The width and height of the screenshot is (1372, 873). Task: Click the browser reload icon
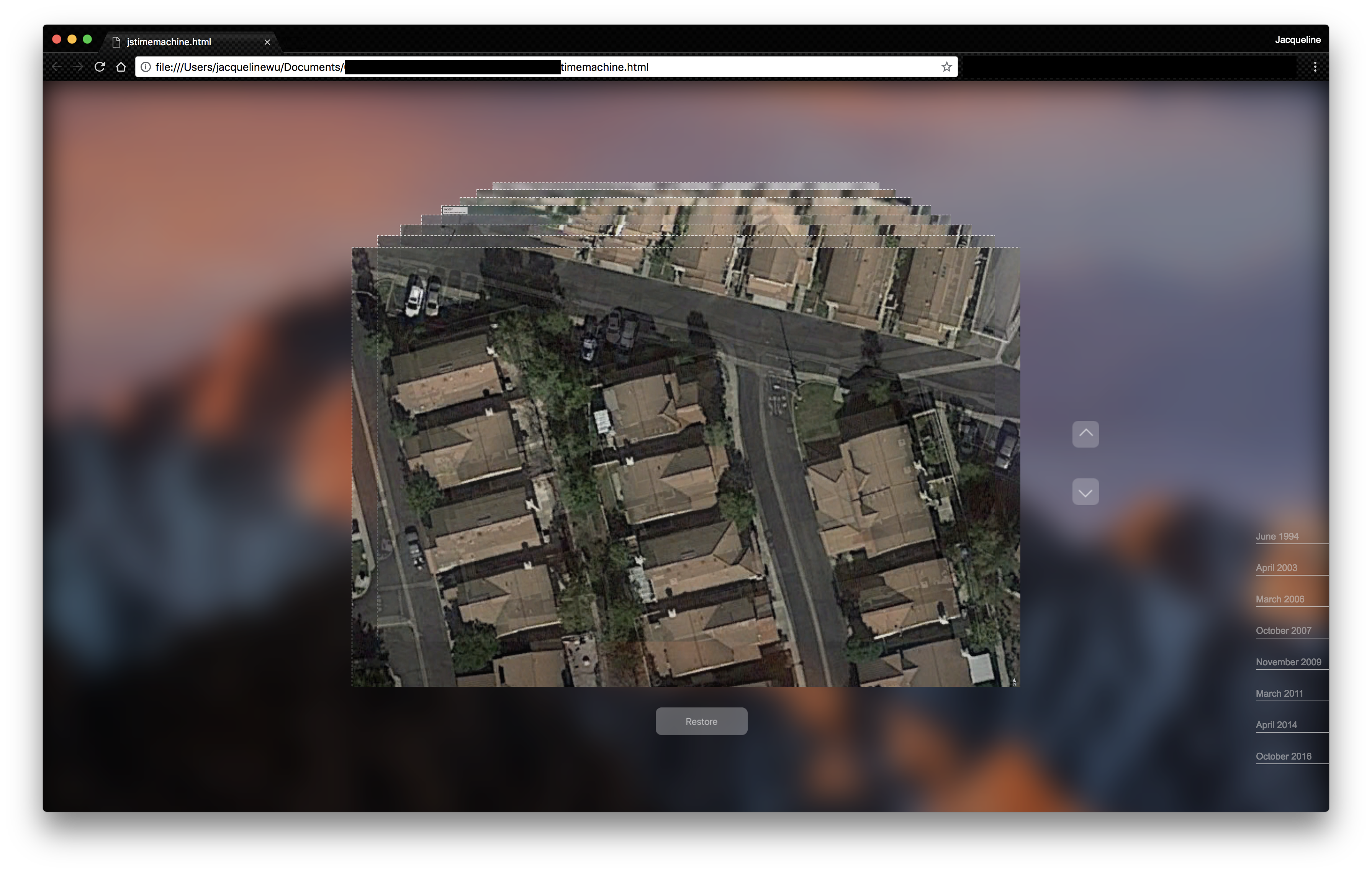tap(100, 67)
